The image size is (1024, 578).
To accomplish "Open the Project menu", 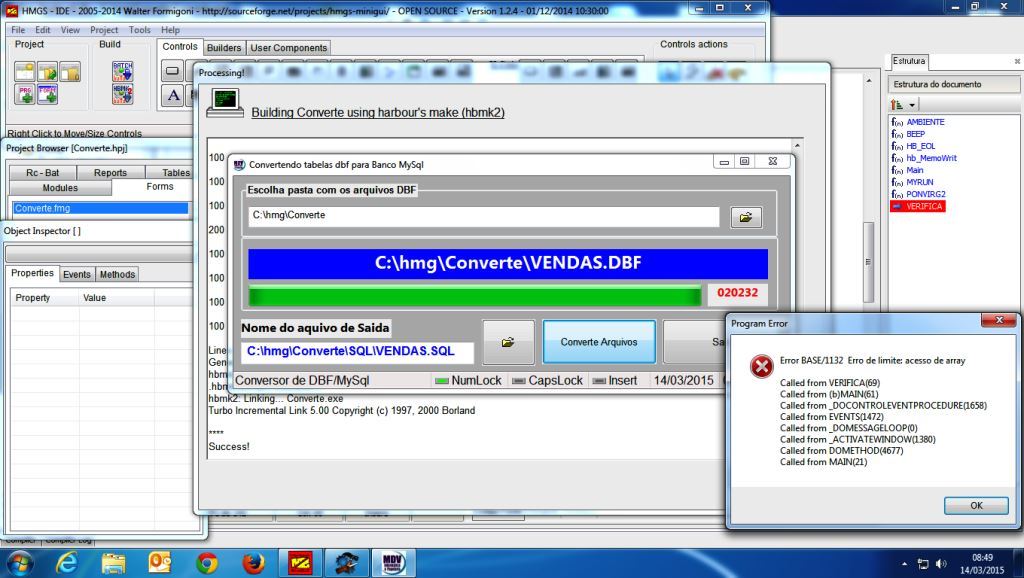I will click(x=104, y=30).
